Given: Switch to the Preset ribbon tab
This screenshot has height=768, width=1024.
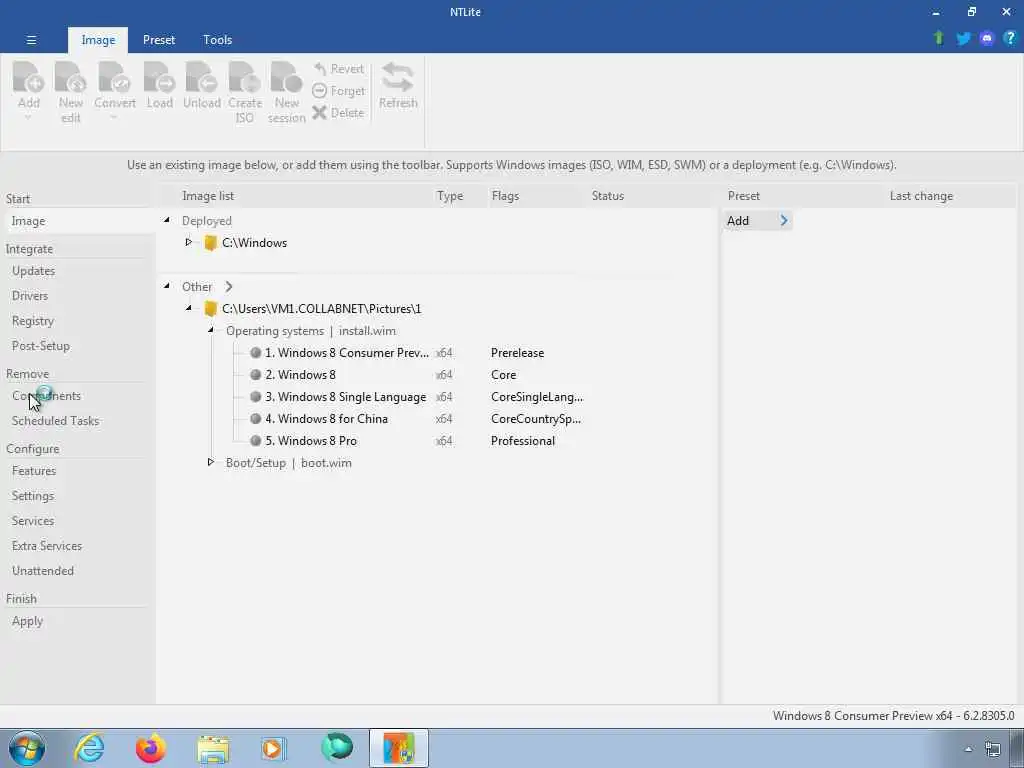Looking at the screenshot, I should click(x=159, y=40).
